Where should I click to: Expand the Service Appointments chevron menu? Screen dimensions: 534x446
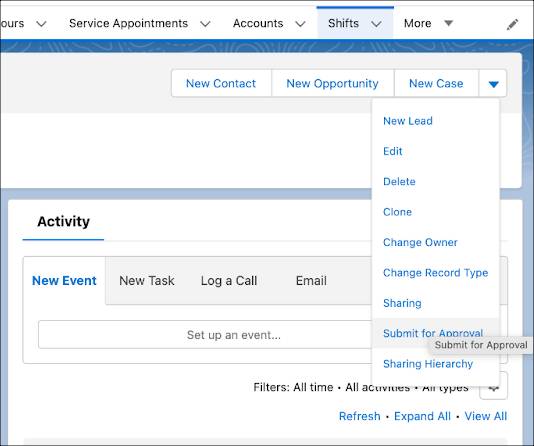pos(205,24)
